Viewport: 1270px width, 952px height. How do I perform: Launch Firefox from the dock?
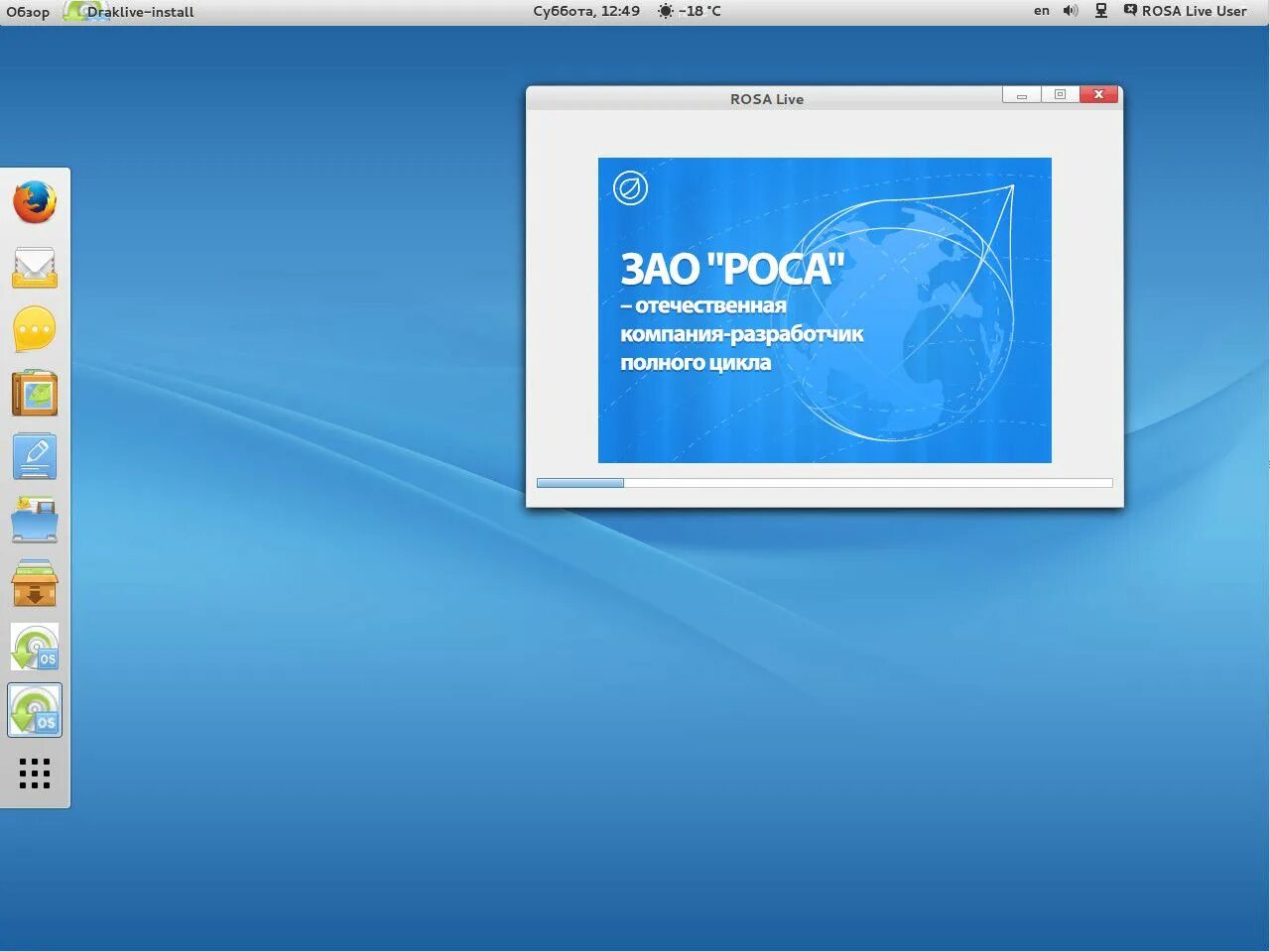(x=35, y=202)
